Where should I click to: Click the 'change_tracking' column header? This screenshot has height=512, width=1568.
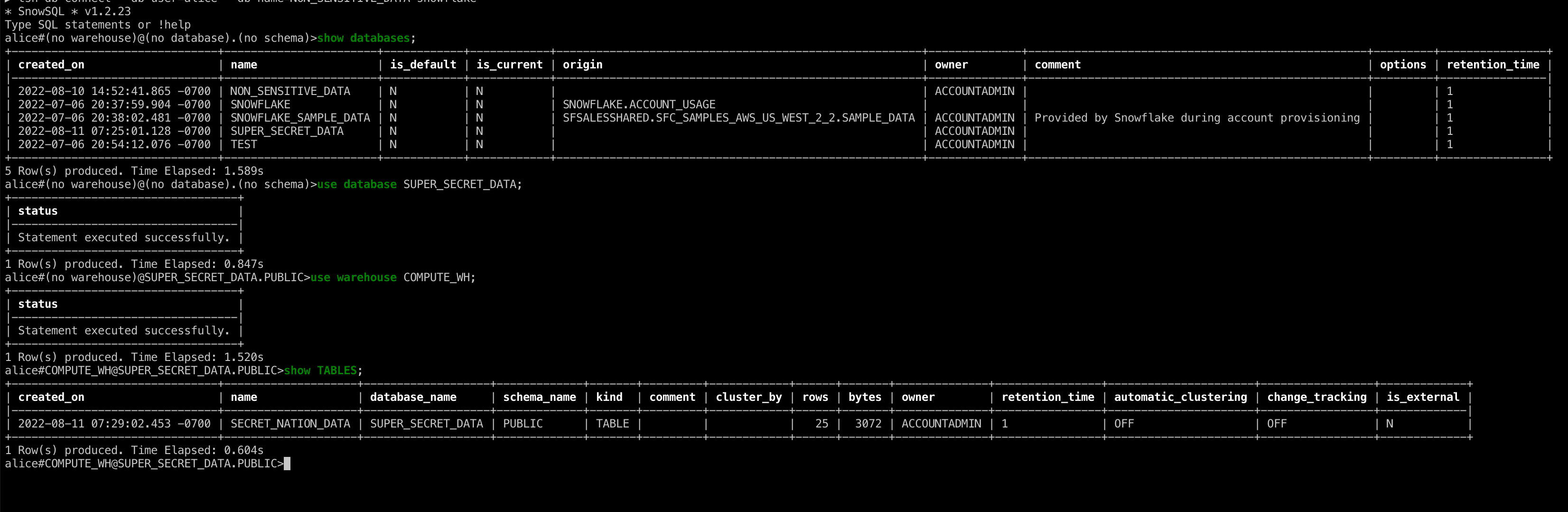coord(1316,398)
